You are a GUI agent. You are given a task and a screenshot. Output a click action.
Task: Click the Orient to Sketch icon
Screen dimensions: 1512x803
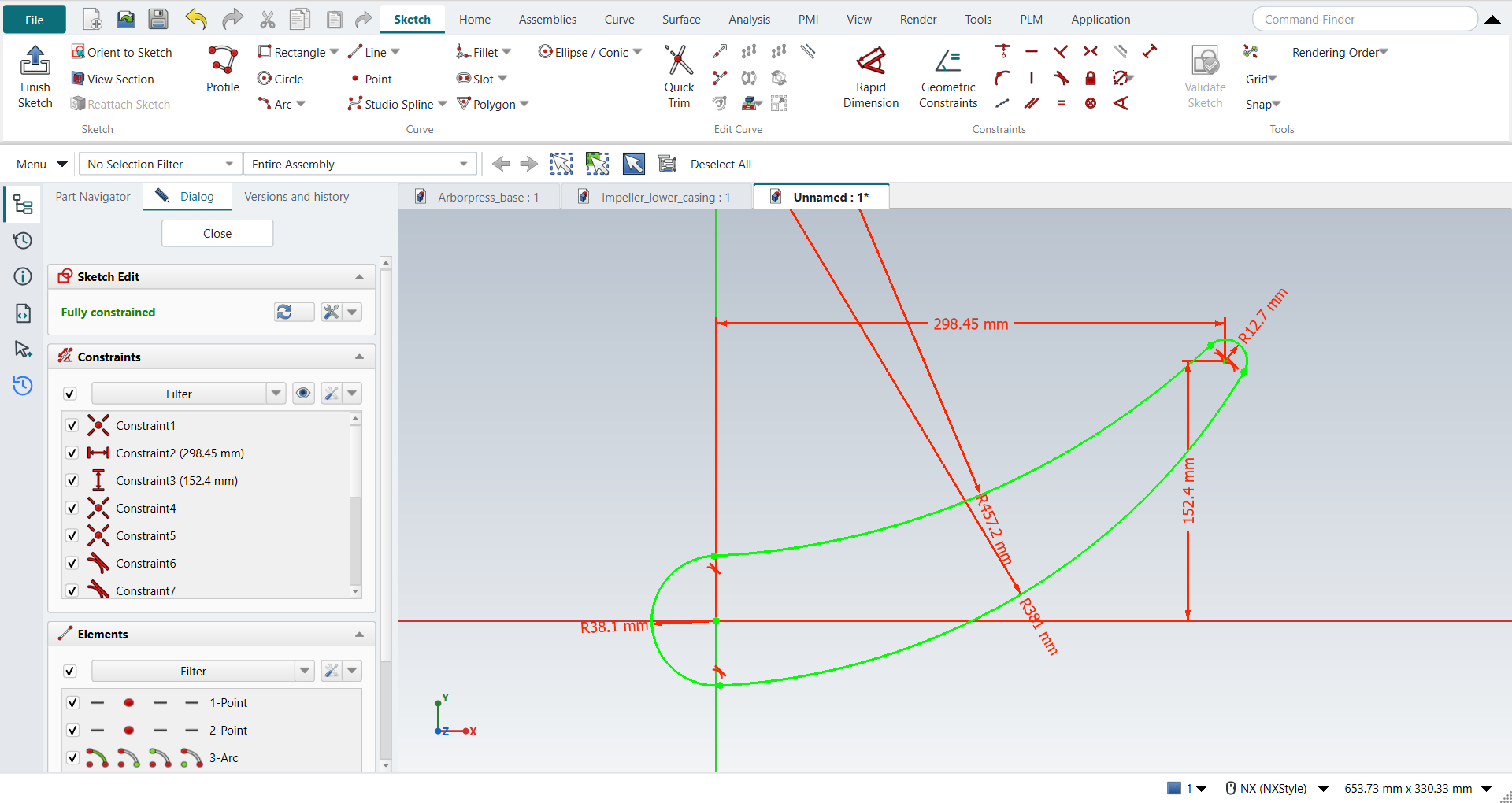78,52
